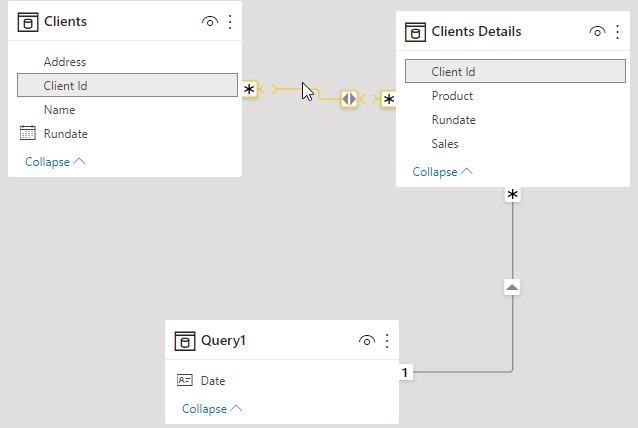Click asterisk marker on Clients Details left edge
638x428 pixels.
pyautogui.click(x=389, y=99)
